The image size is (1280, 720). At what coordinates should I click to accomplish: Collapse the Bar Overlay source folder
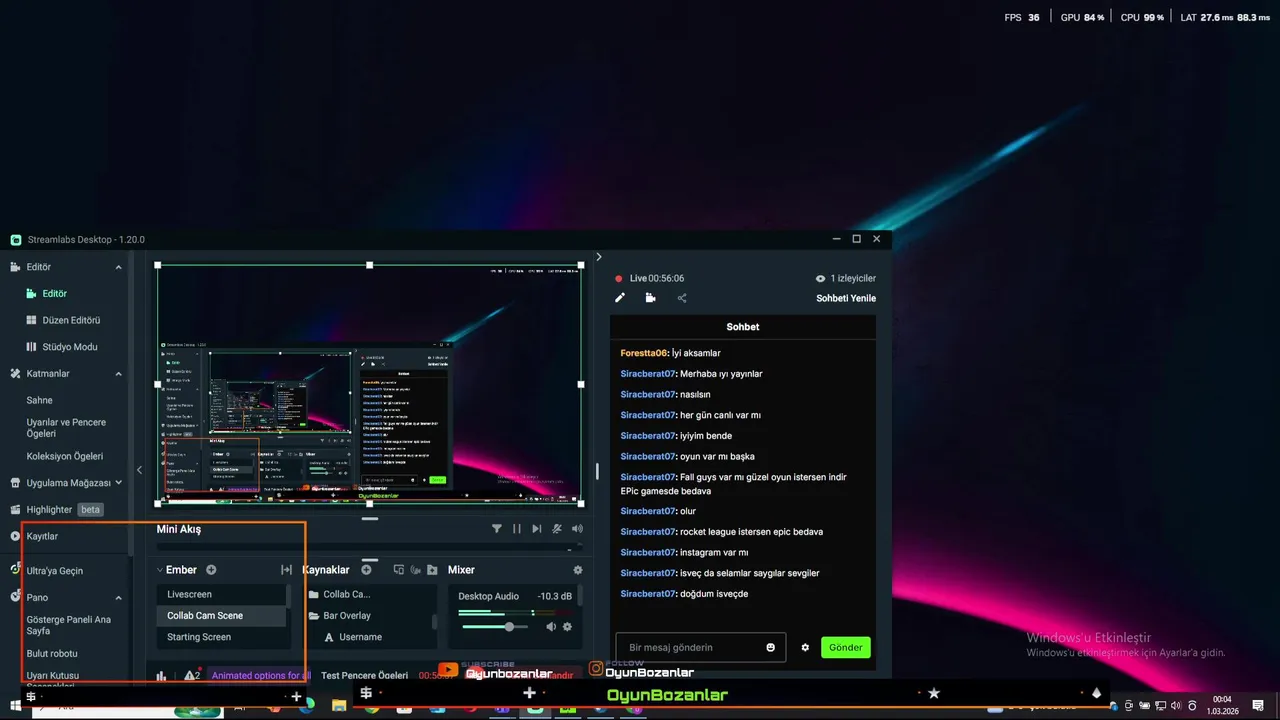click(x=313, y=616)
